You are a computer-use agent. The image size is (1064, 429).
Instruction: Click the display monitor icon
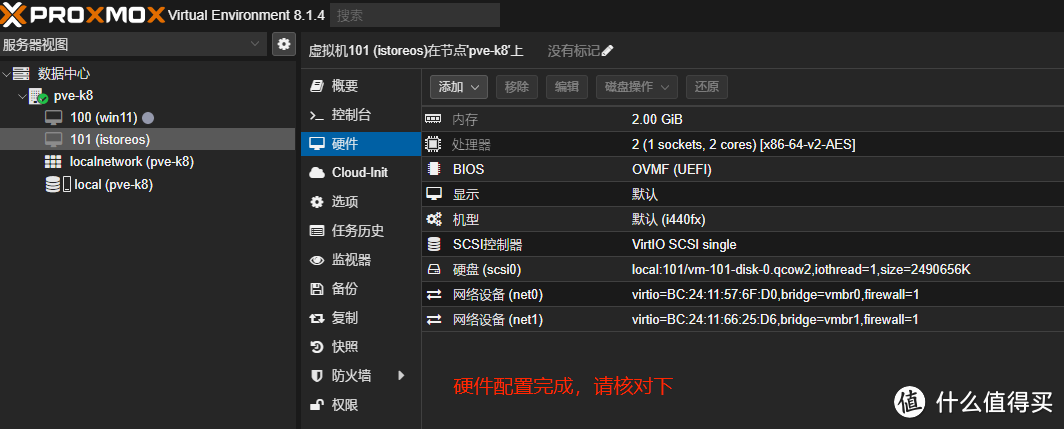click(434, 194)
